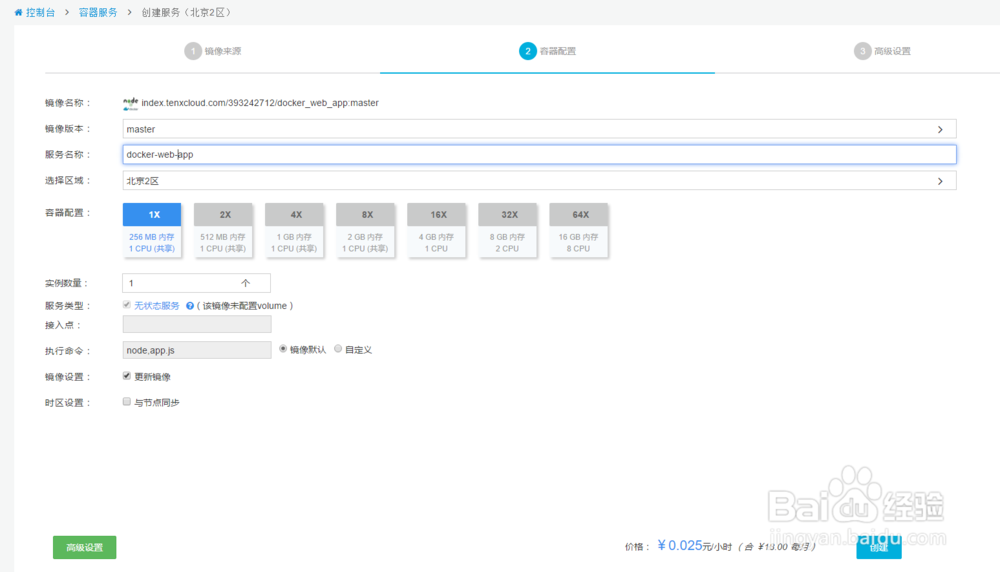The height and width of the screenshot is (572, 1000).
Task: Go to 容器服务 breadcrumb link
Action: [98, 12]
